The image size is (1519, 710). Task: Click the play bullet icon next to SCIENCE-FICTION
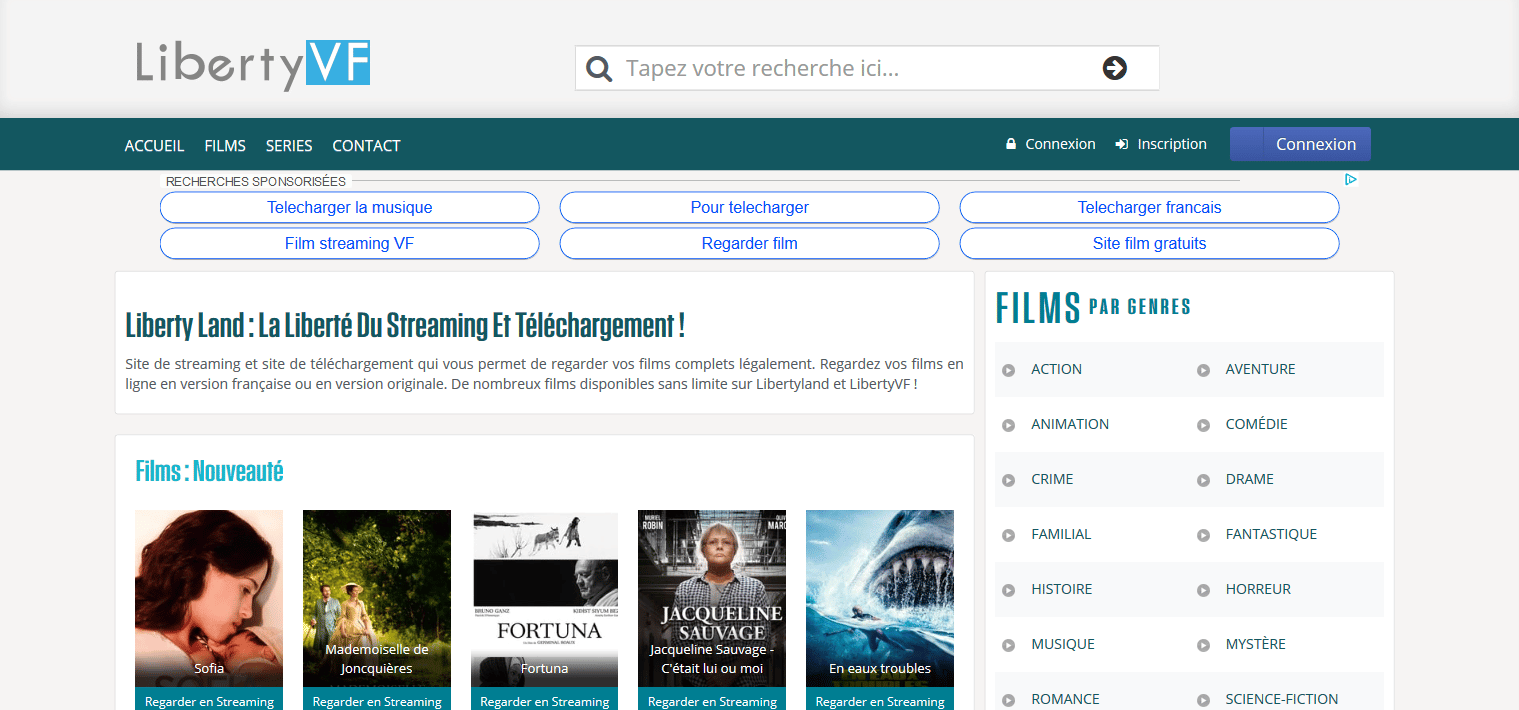point(1204,700)
